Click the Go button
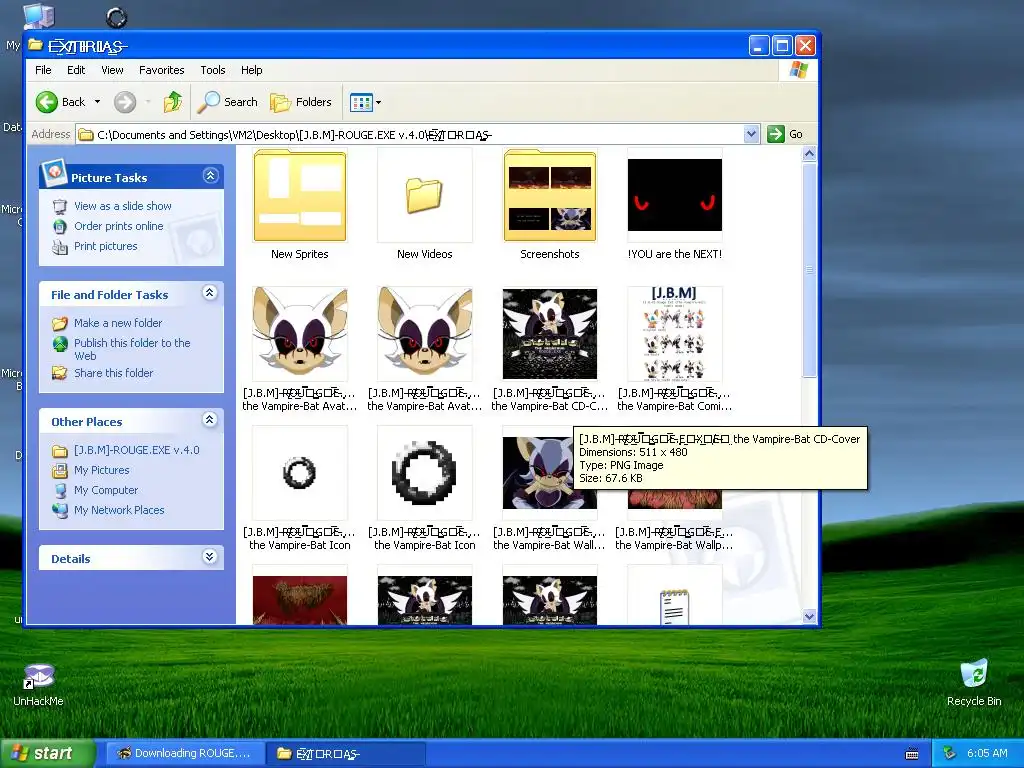Image resolution: width=1024 pixels, height=768 pixels. (786, 135)
